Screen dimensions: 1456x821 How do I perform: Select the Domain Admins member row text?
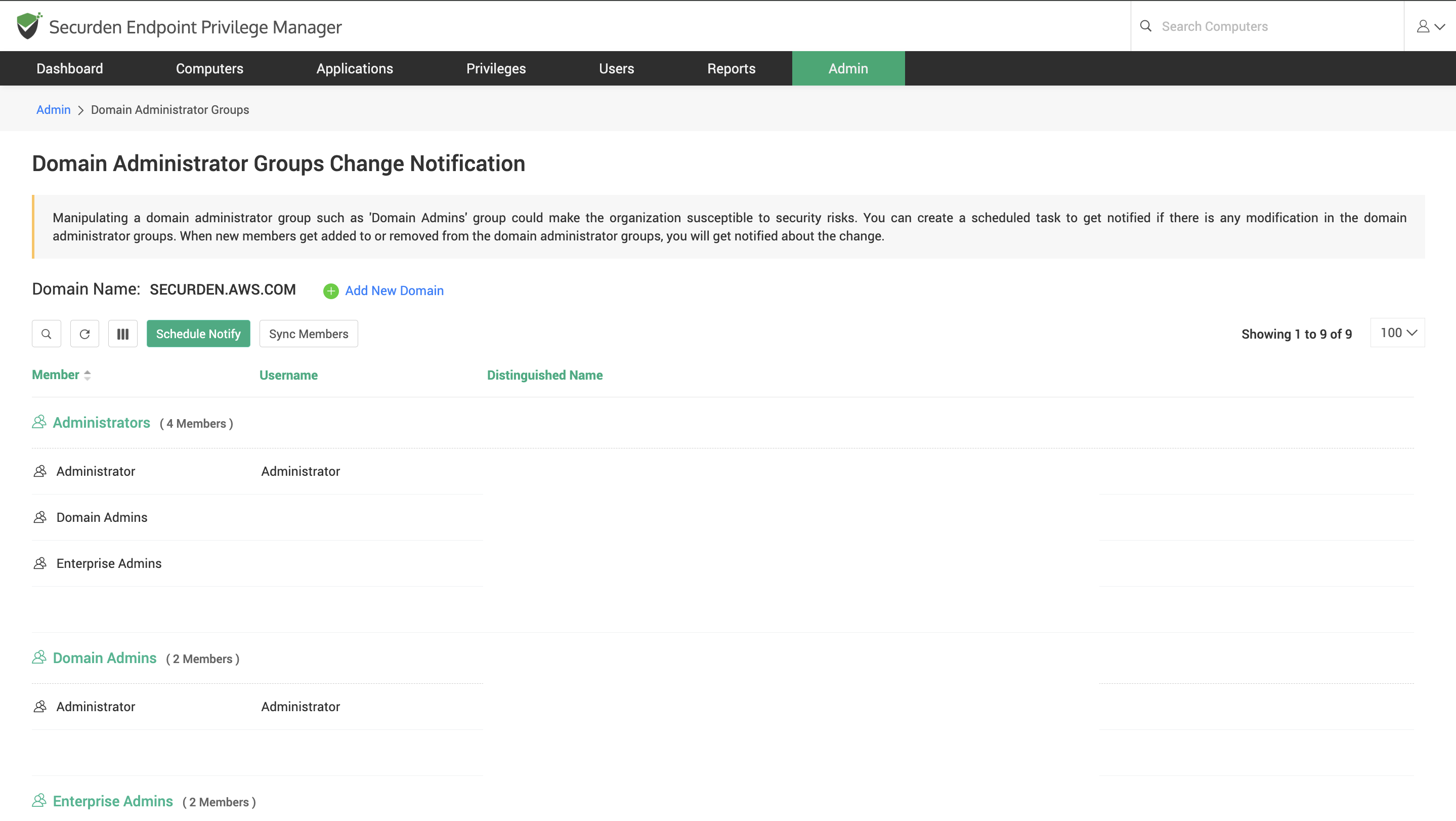click(x=102, y=517)
